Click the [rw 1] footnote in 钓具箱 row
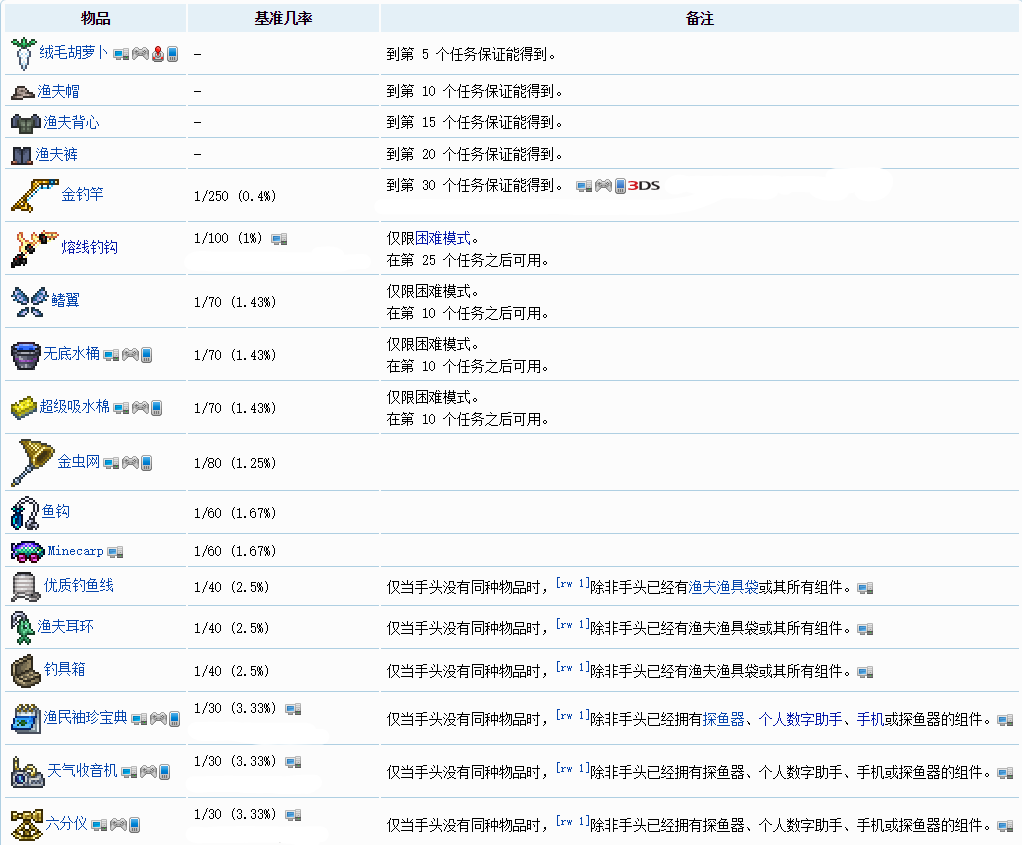This screenshot has height=845, width=1022. [x=573, y=668]
